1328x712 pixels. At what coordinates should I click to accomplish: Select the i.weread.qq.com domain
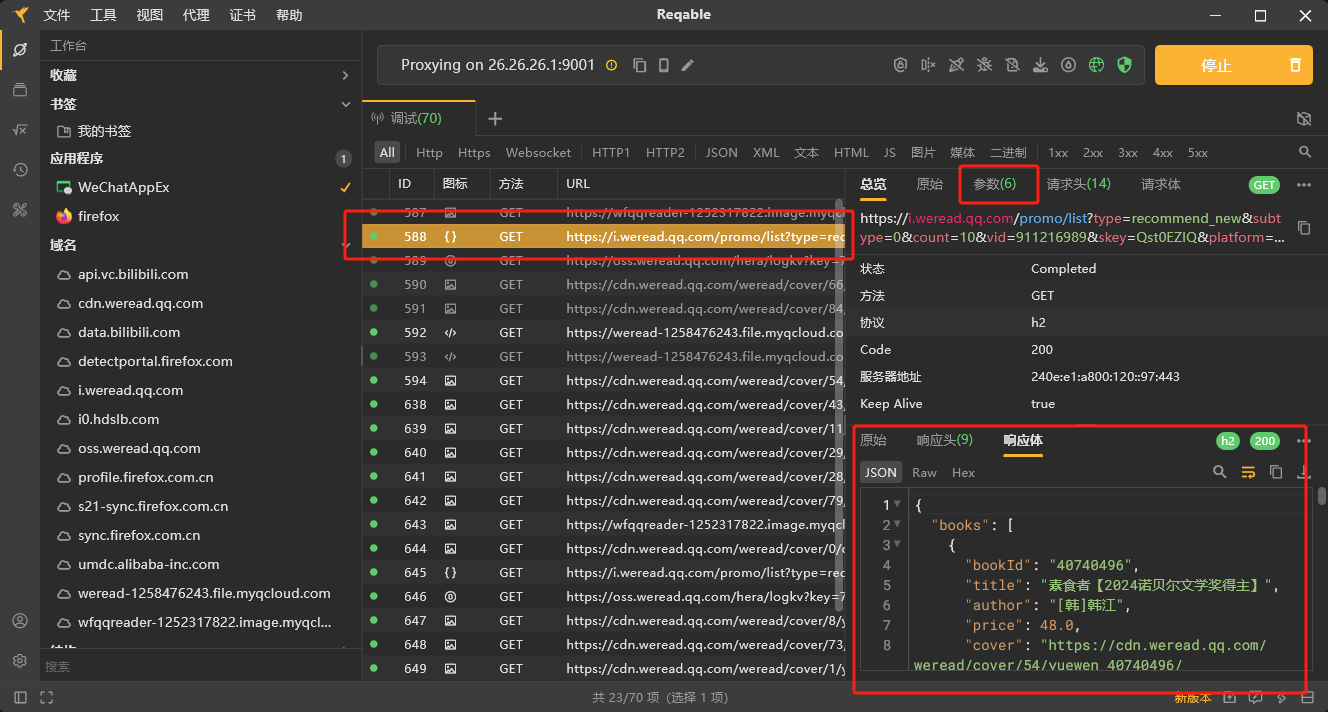coord(200,390)
